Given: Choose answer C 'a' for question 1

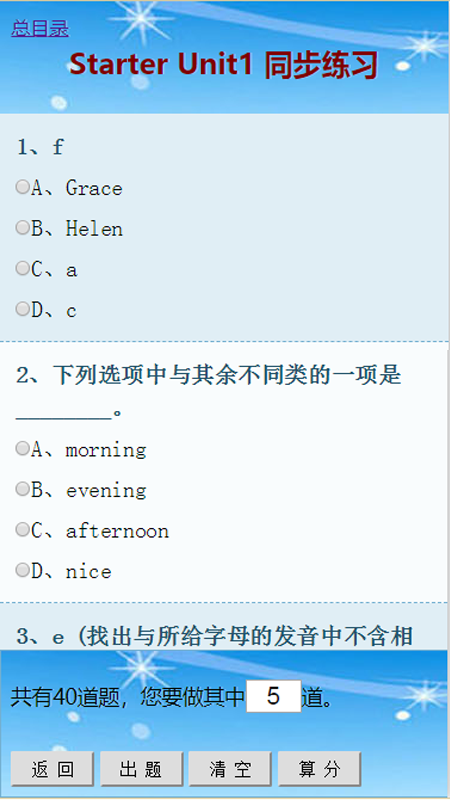Looking at the screenshot, I should [22, 268].
